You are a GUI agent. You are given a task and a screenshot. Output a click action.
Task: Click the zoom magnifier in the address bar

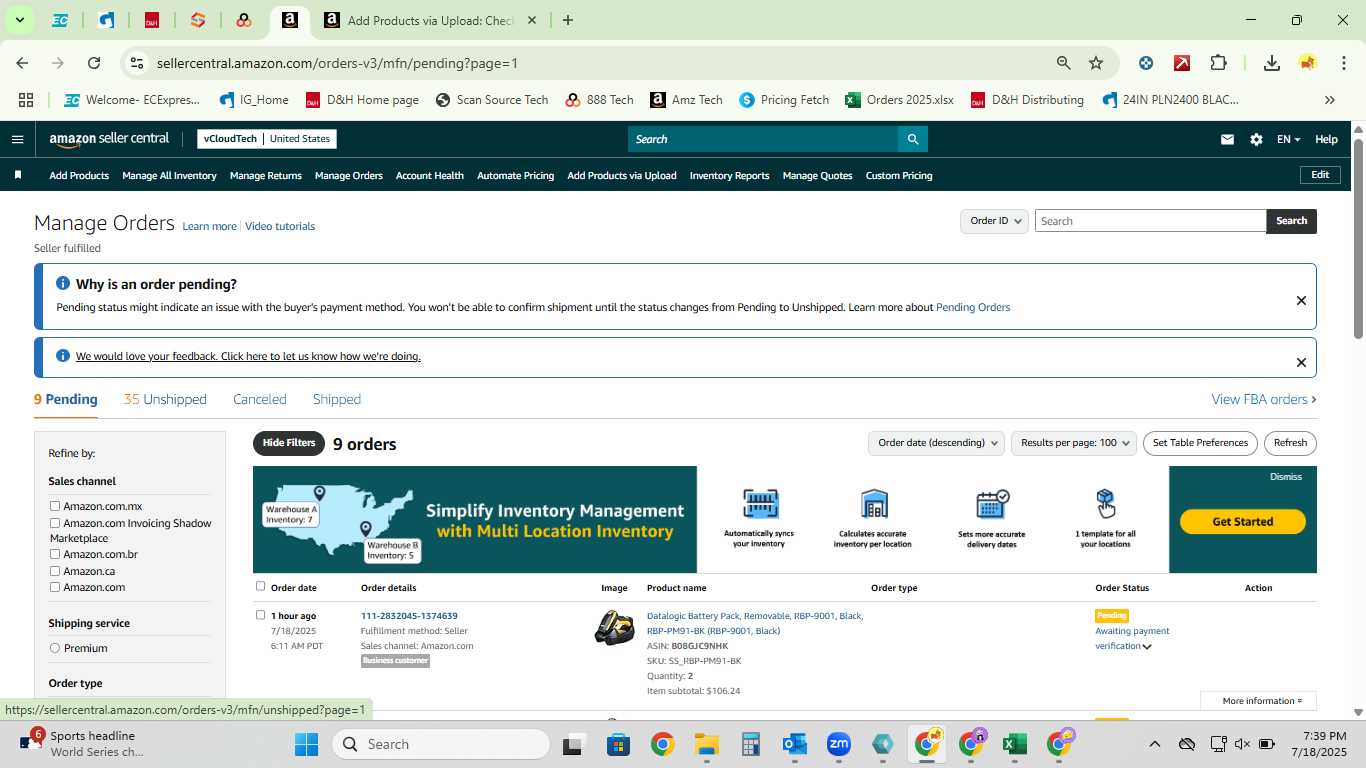click(x=1064, y=63)
